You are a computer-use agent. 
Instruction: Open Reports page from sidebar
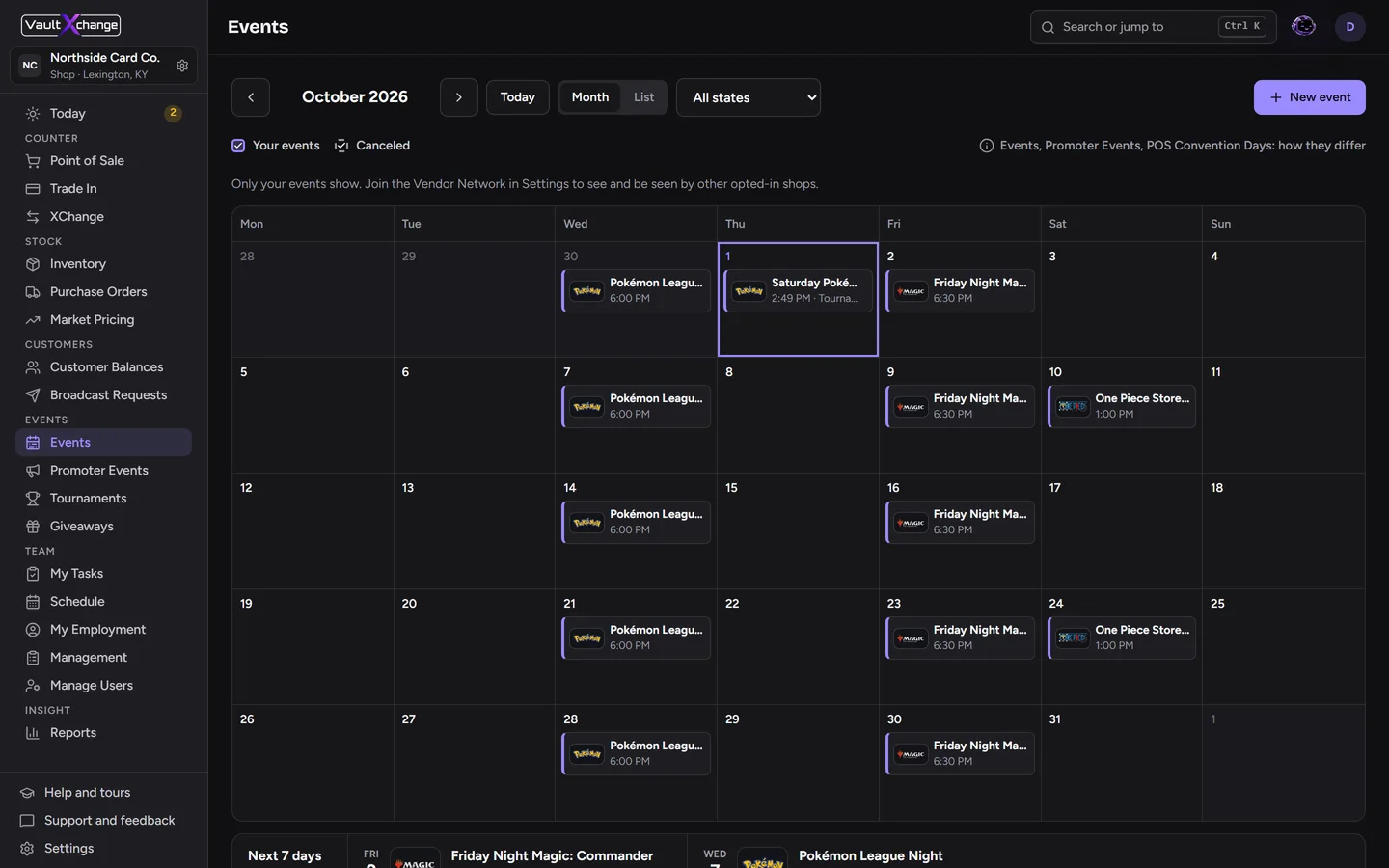tap(103, 732)
